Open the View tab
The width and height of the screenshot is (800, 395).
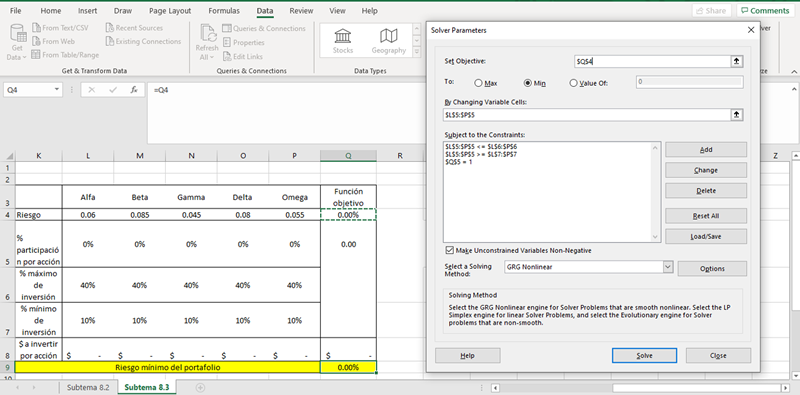click(337, 11)
